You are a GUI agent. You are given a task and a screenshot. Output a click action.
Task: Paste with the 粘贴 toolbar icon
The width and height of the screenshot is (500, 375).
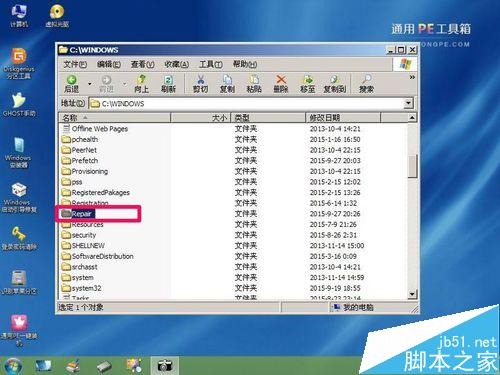click(254, 83)
